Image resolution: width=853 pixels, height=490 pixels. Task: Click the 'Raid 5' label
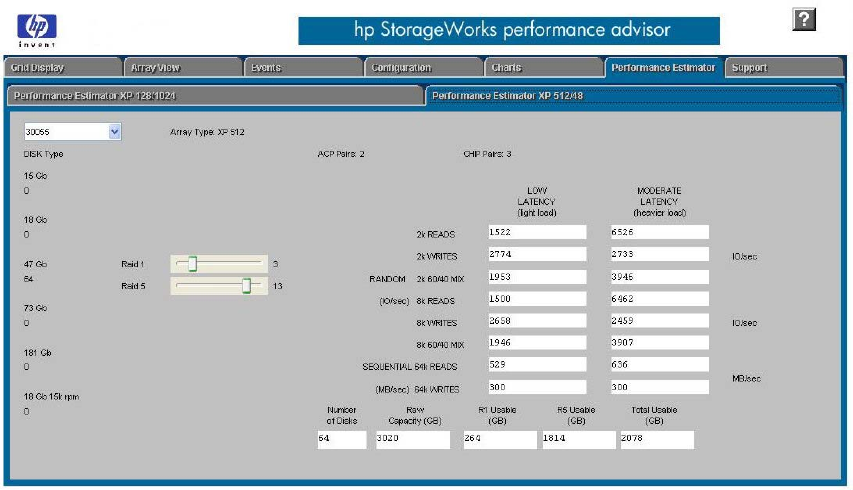point(133,286)
